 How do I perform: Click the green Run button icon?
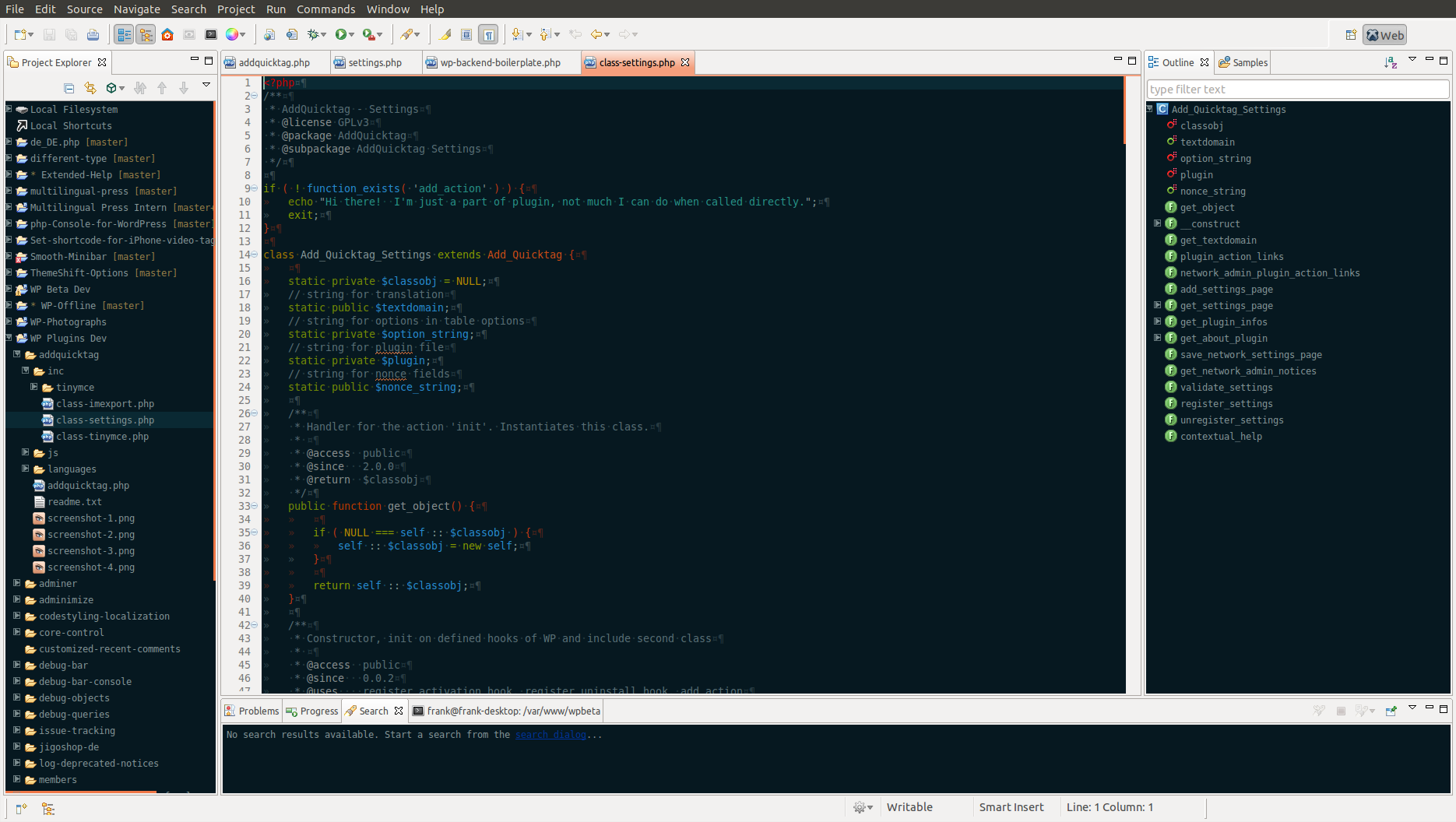(x=341, y=34)
